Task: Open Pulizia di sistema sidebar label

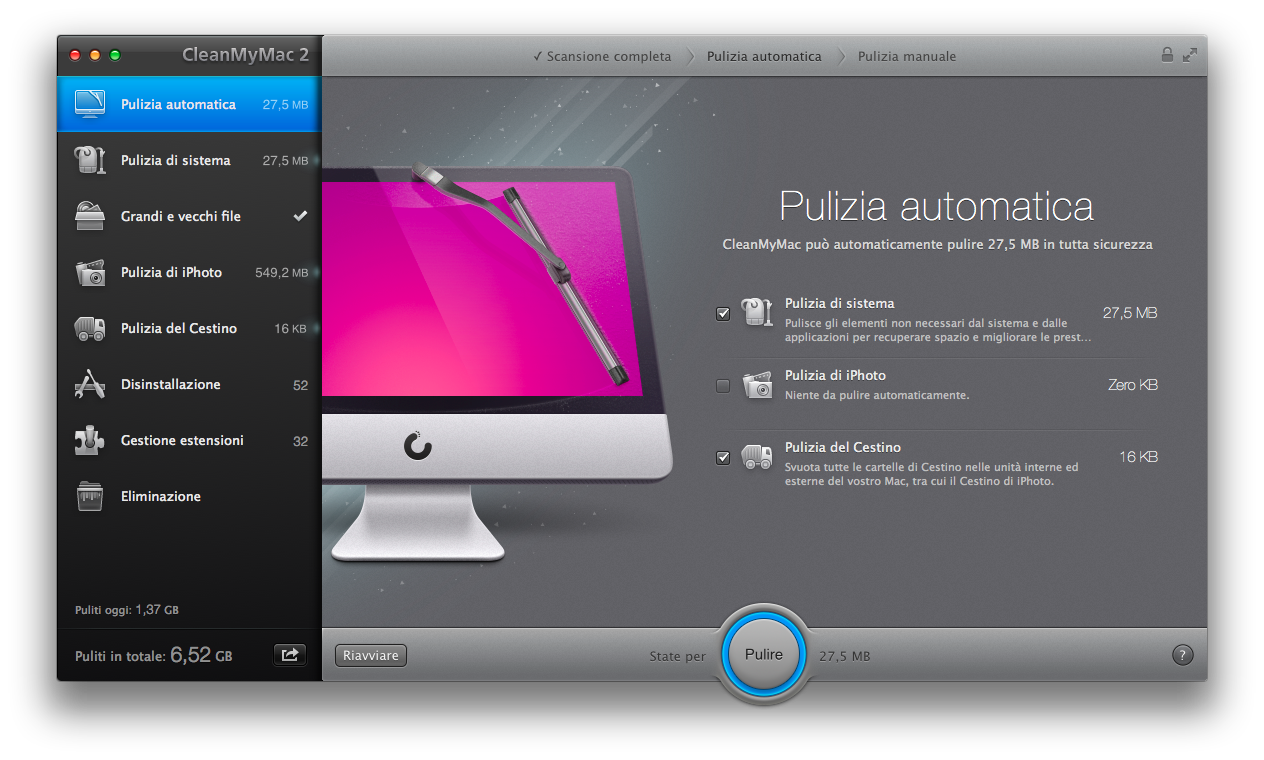Action: tap(176, 160)
